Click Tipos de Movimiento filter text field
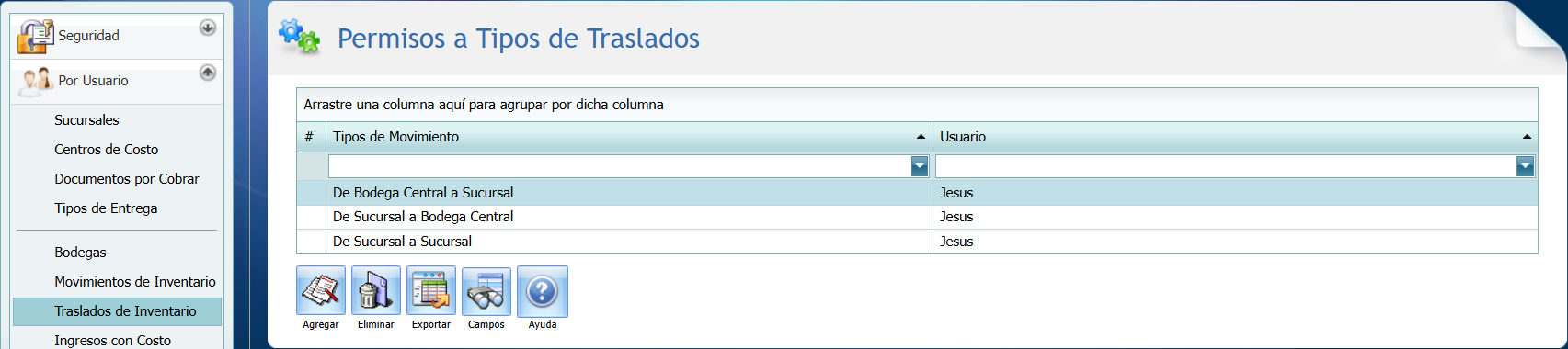Image resolution: width=1568 pixels, height=349 pixels. click(x=620, y=166)
